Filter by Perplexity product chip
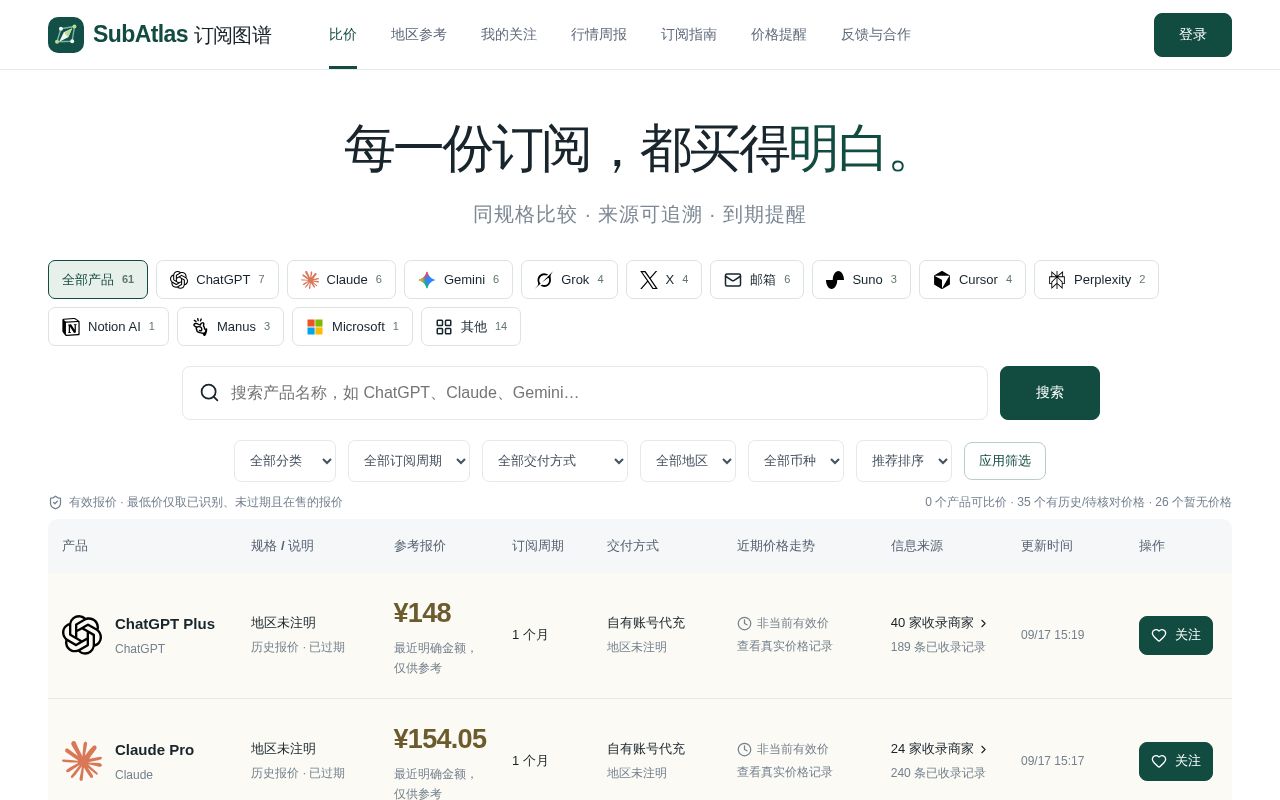The height and width of the screenshot is (800, 1280). tap(1096, 280)
